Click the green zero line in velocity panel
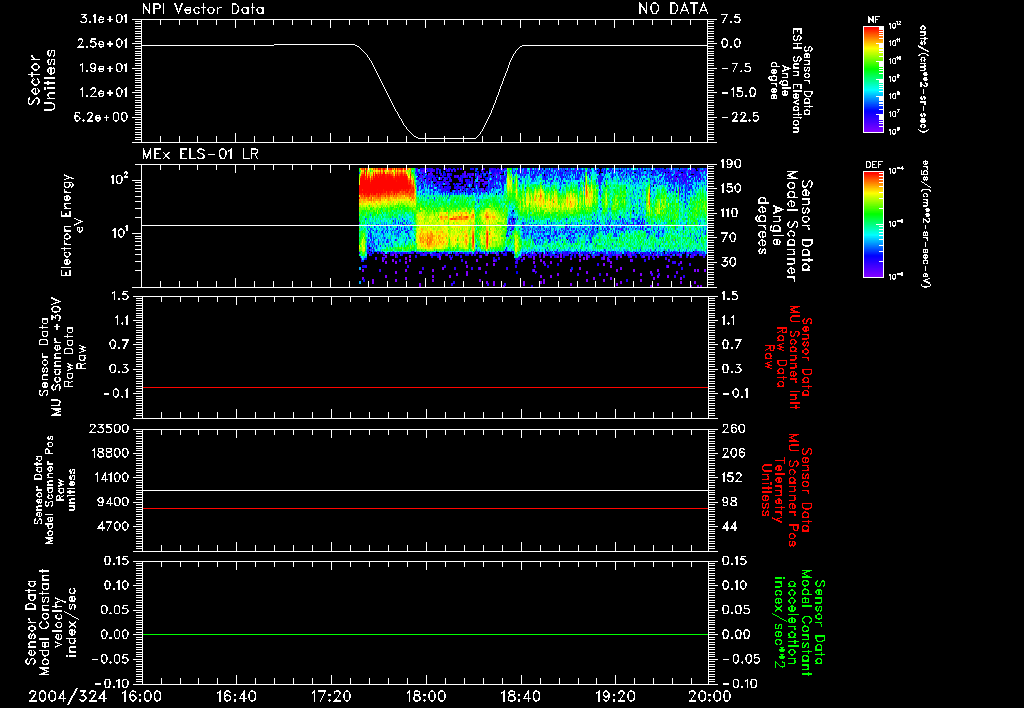 coord(425,634)
